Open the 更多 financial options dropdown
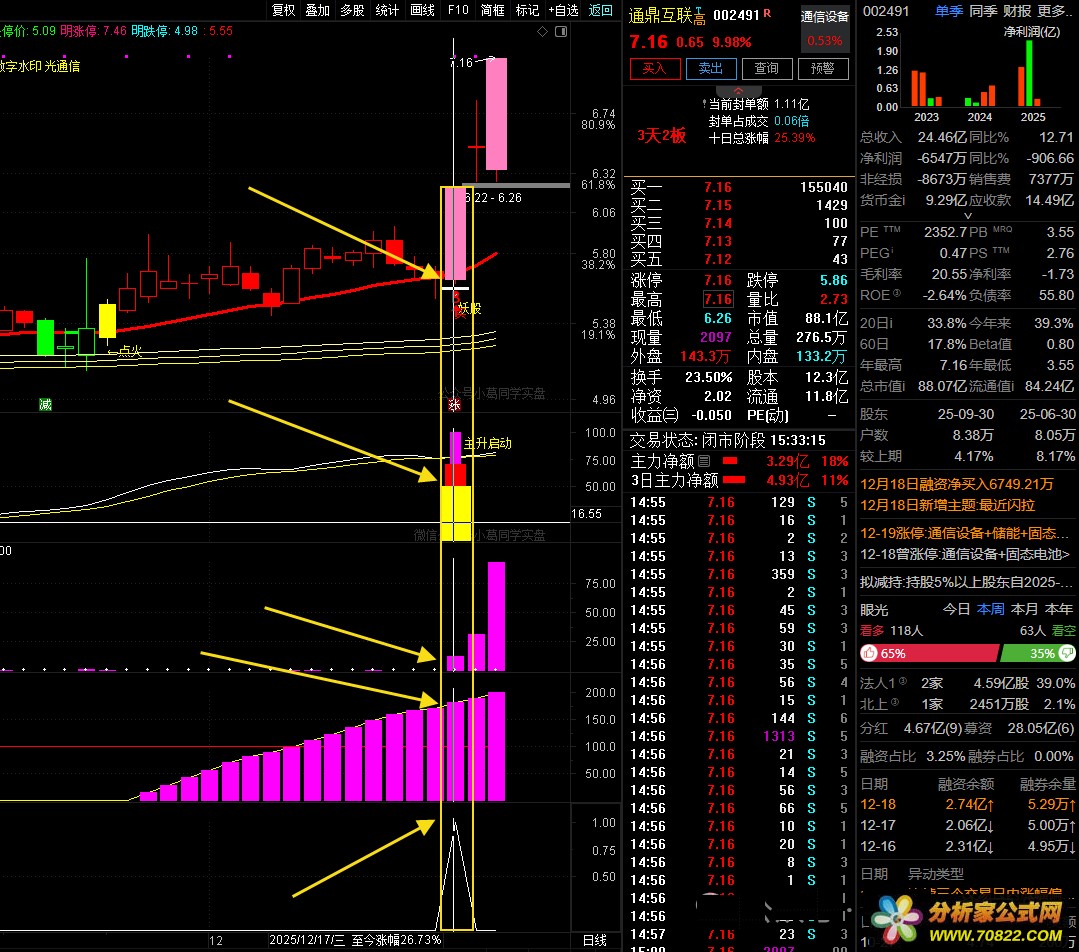The width and height of the screenshot is (1079, 952). 1056,11
